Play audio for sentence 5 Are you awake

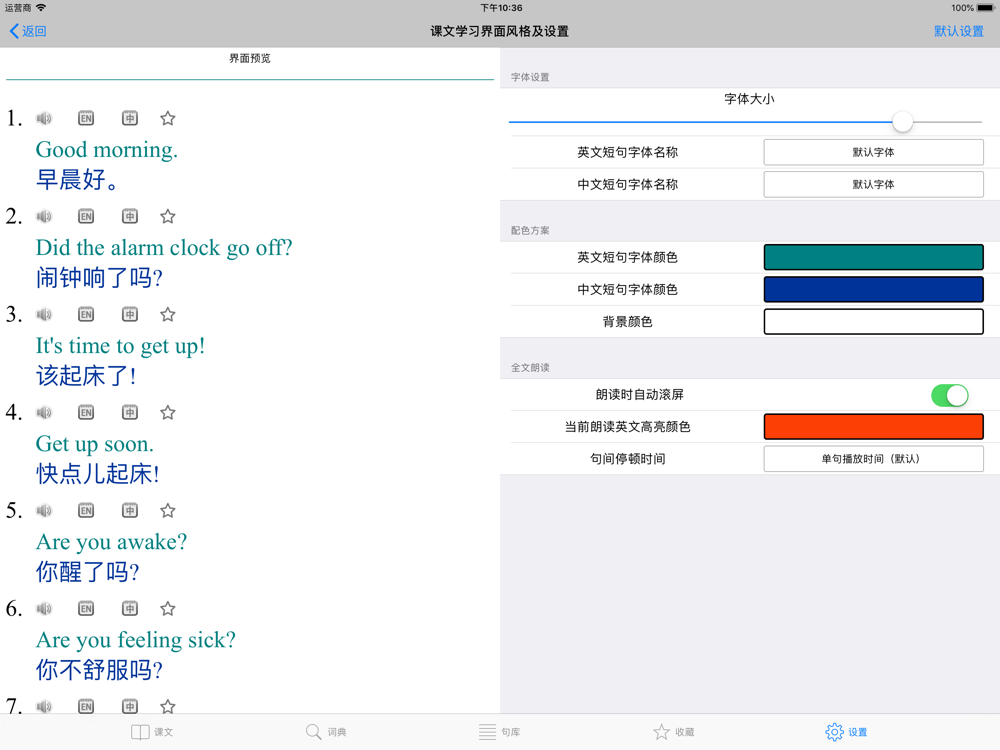[44, 510]
